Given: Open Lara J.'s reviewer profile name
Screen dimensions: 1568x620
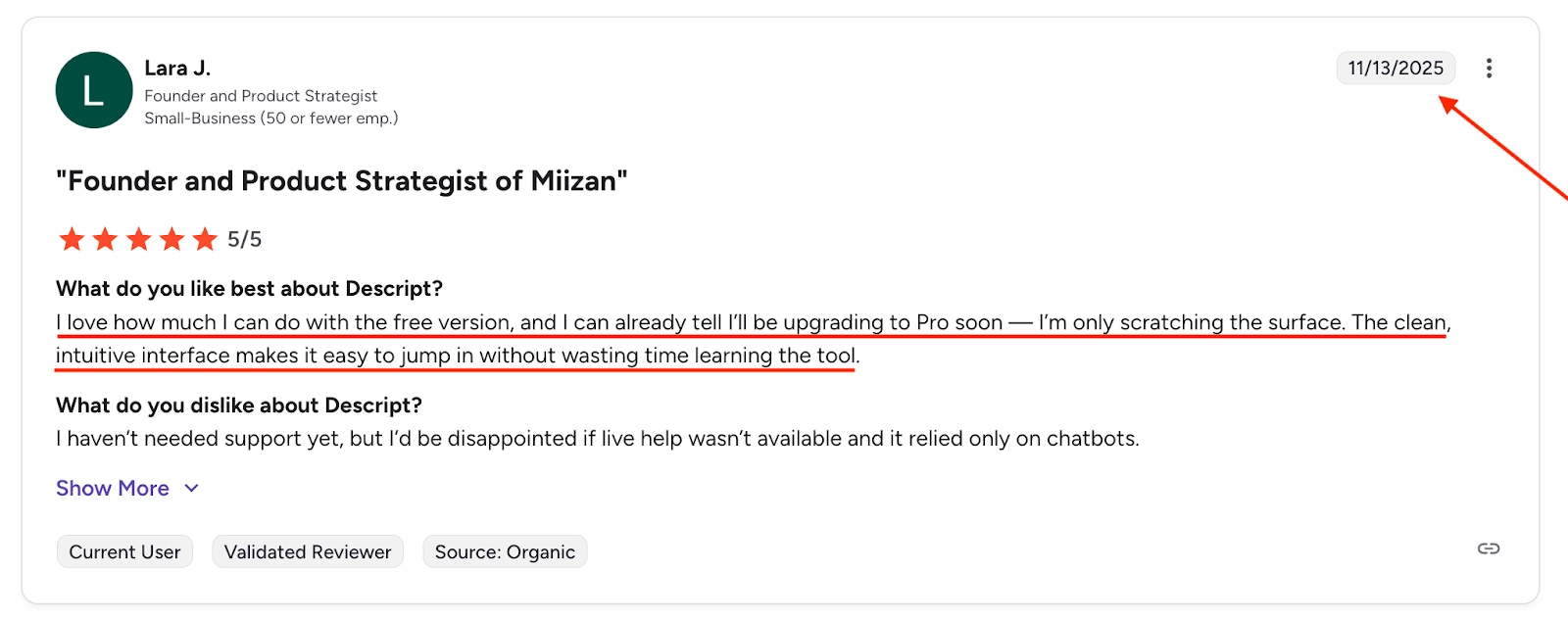Looking at the screenshot, I should pyautogui.click(x=176, y=68).
